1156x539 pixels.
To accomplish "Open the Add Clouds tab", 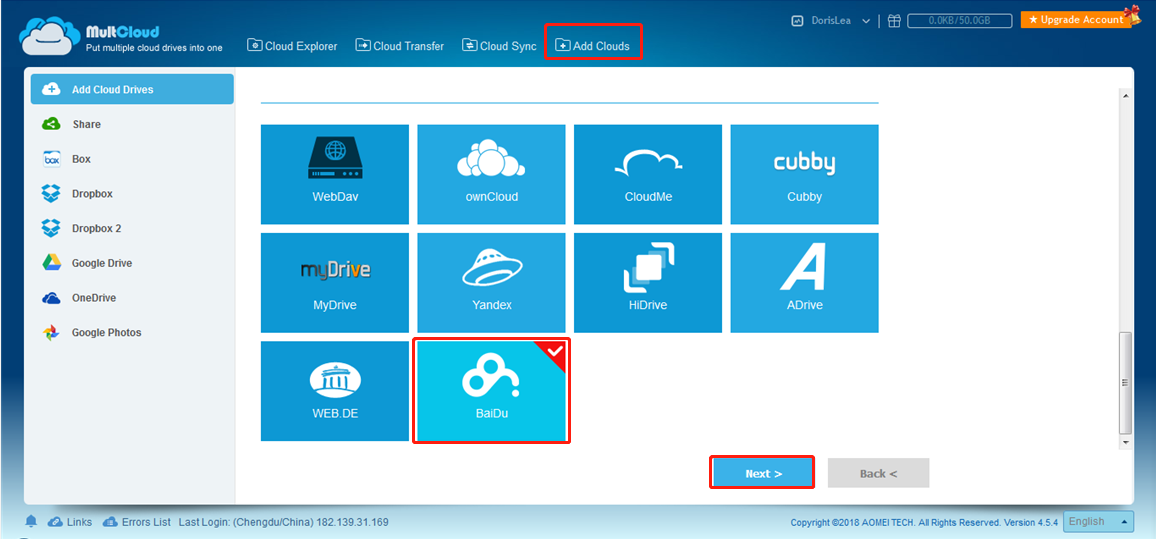I will 593,46.
